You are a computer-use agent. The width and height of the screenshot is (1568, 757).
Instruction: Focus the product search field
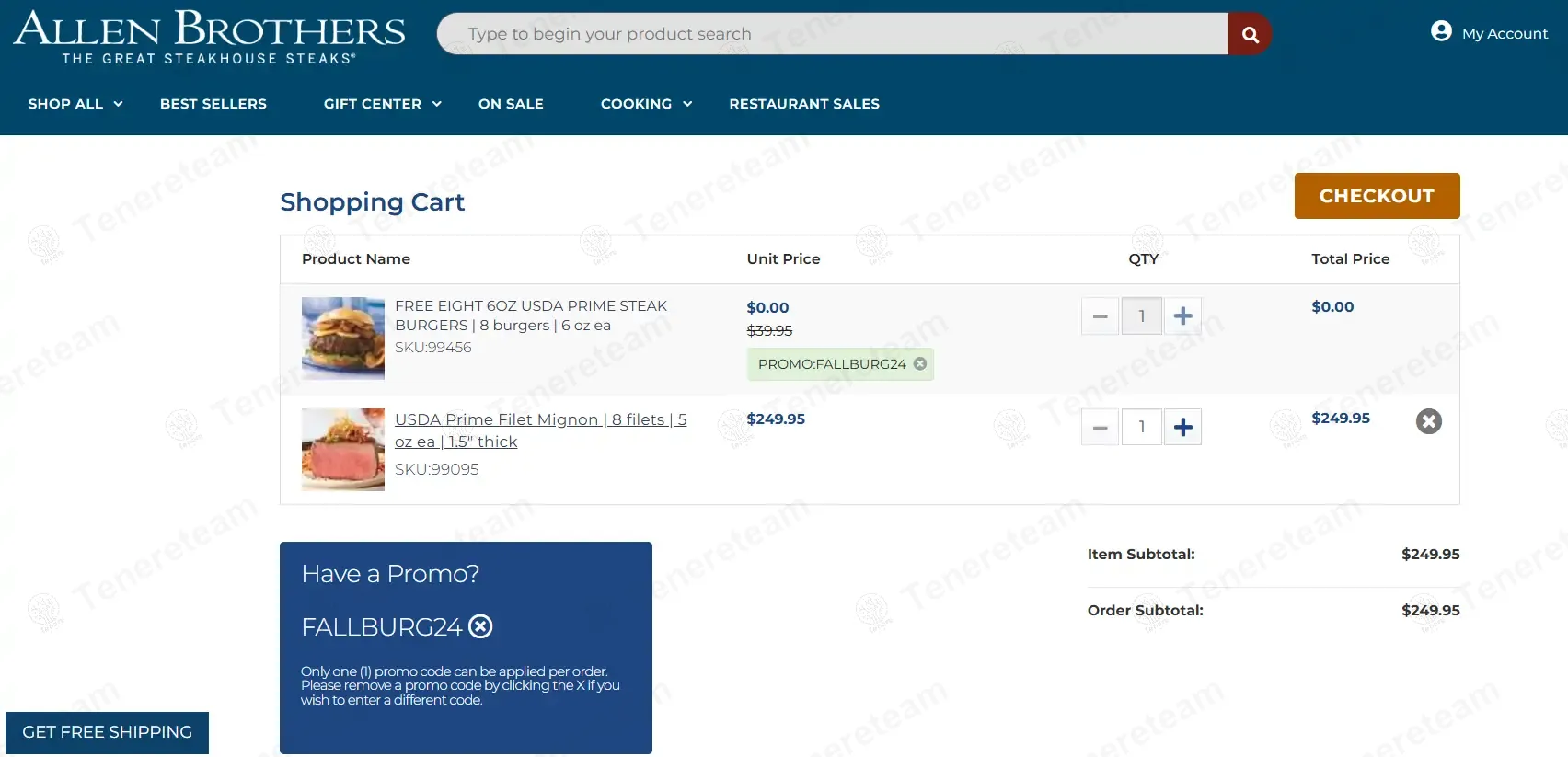tap(833, 34)
